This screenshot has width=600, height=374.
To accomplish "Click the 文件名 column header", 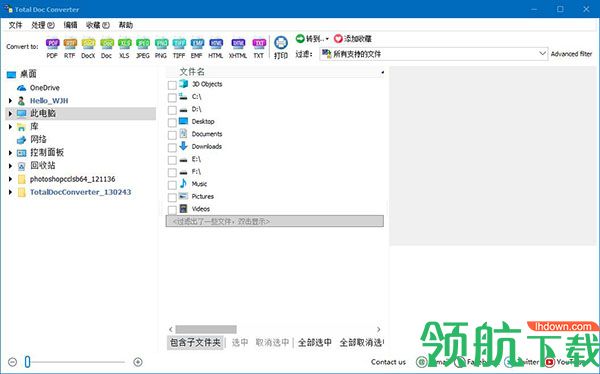I will coord(192,72).
